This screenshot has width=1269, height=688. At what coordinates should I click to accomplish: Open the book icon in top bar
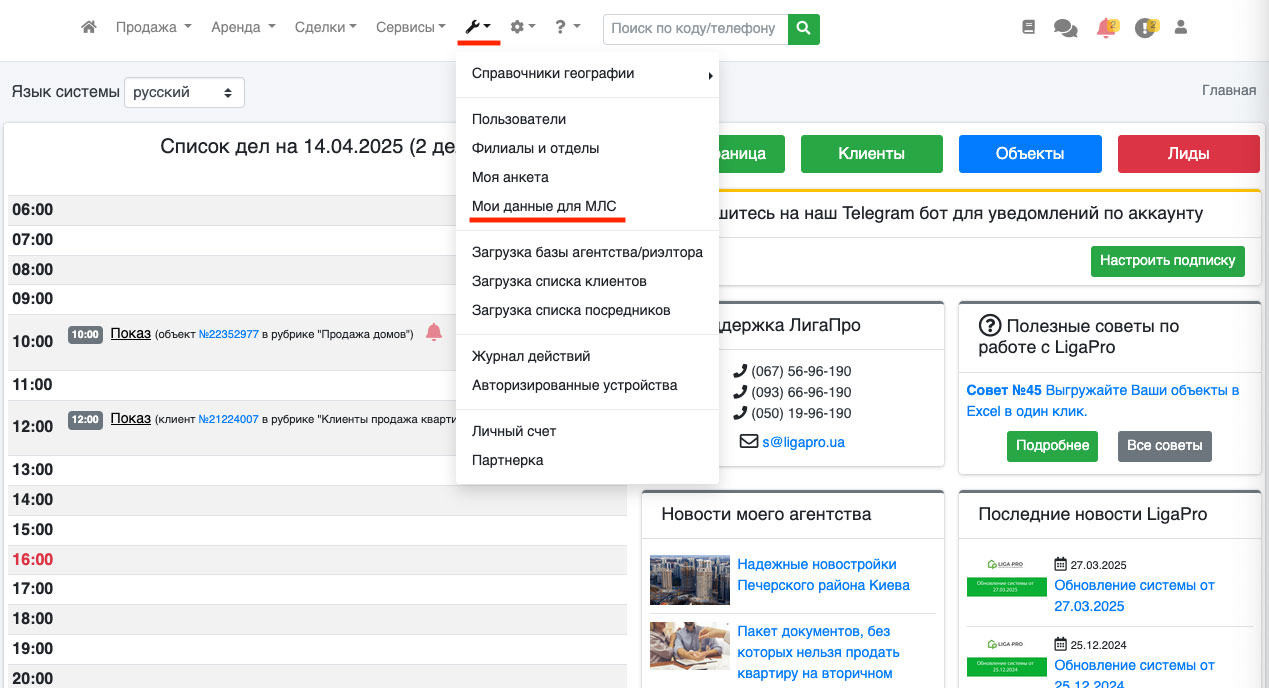pos(1029,28)
